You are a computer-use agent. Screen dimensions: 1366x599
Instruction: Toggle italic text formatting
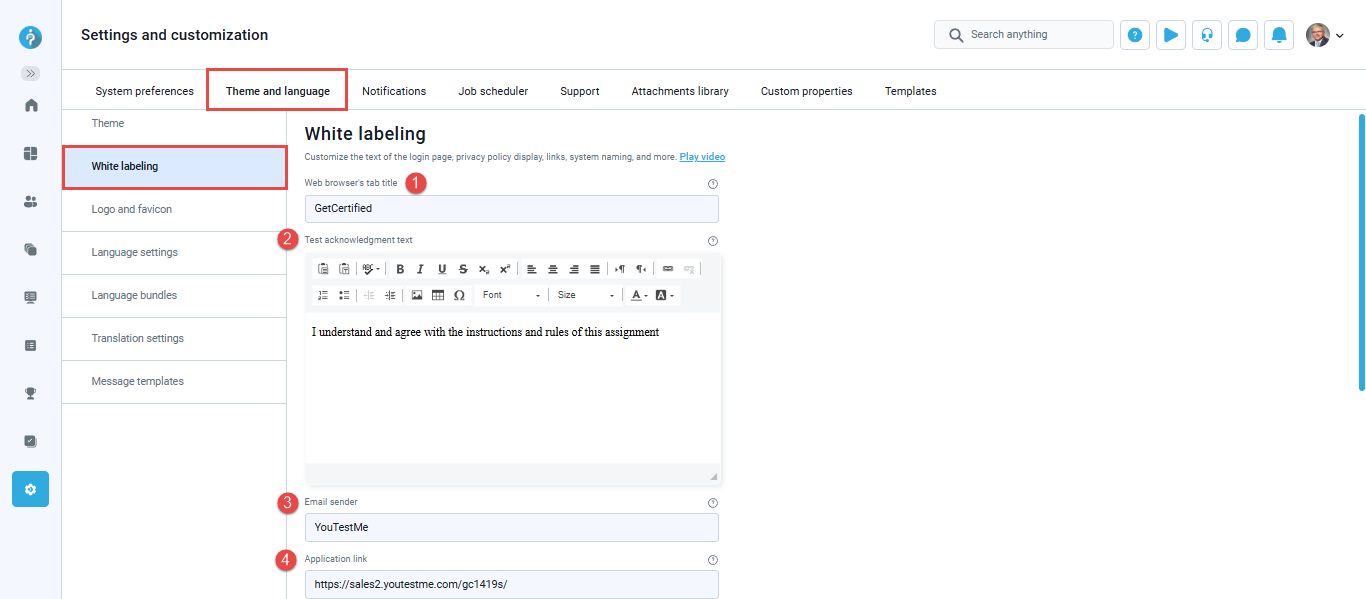421,269
